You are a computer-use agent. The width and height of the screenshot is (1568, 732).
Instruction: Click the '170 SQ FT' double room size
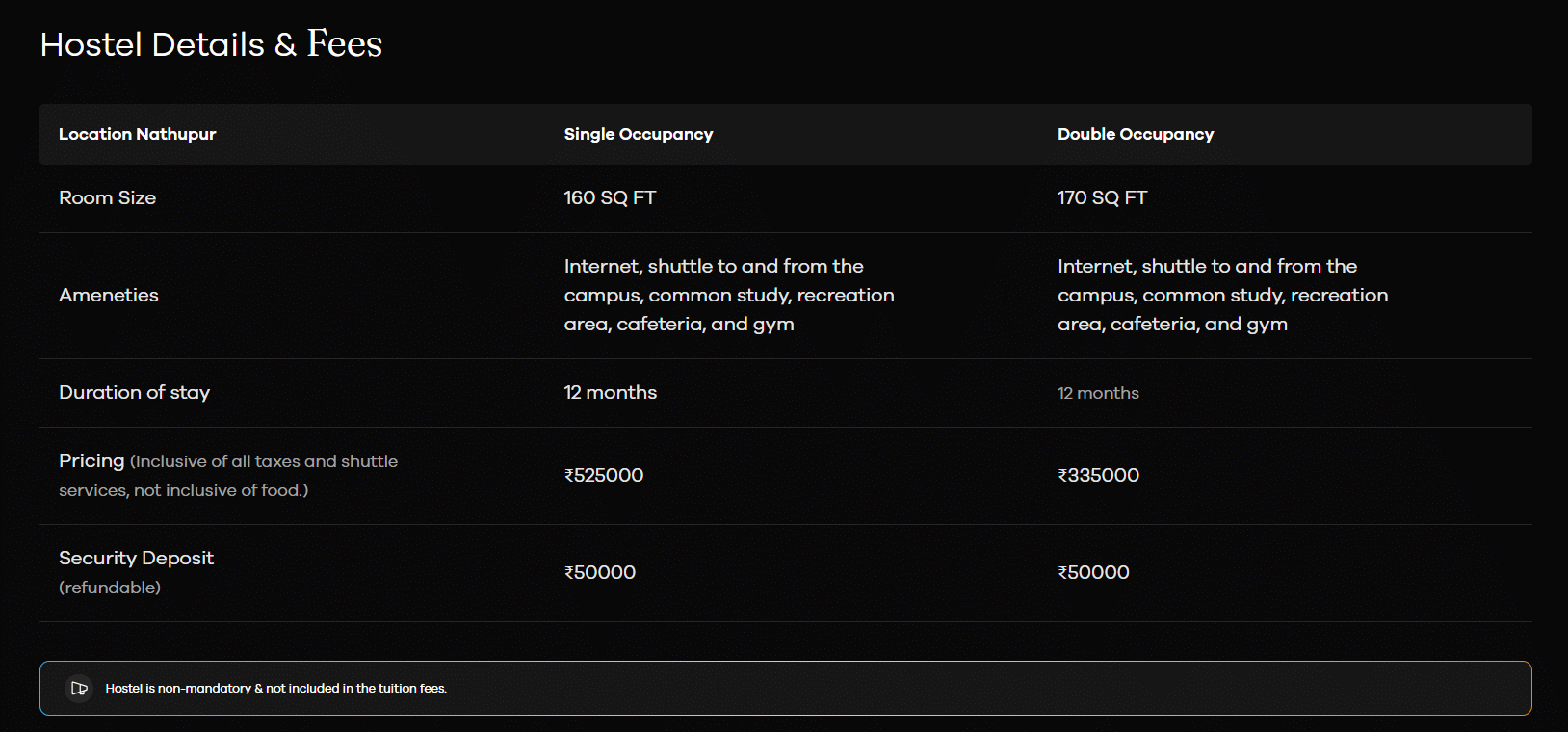[x=1102, y=197]
